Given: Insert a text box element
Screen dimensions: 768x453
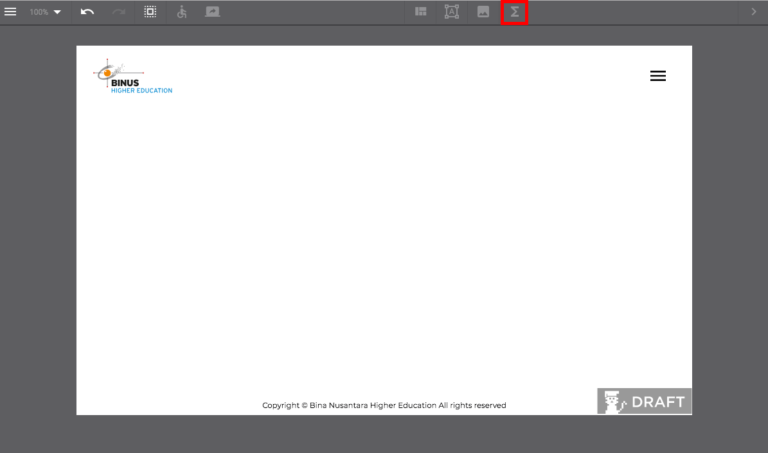Looking at the screenshot, I should pos(452,12).
